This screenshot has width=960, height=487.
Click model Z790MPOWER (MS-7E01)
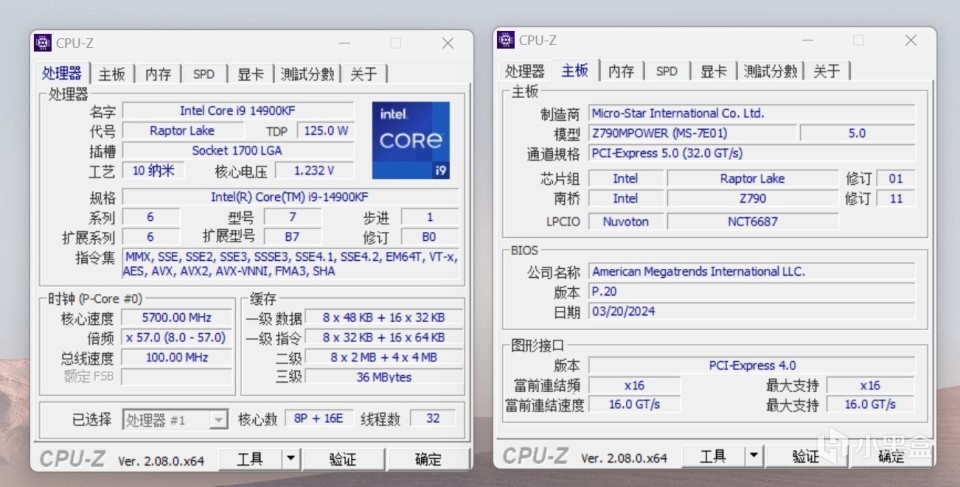(692, 133)
